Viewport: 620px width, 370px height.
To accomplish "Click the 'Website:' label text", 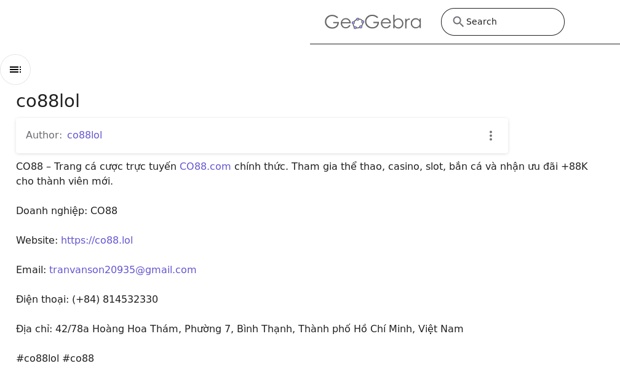I will click(37, 240).
